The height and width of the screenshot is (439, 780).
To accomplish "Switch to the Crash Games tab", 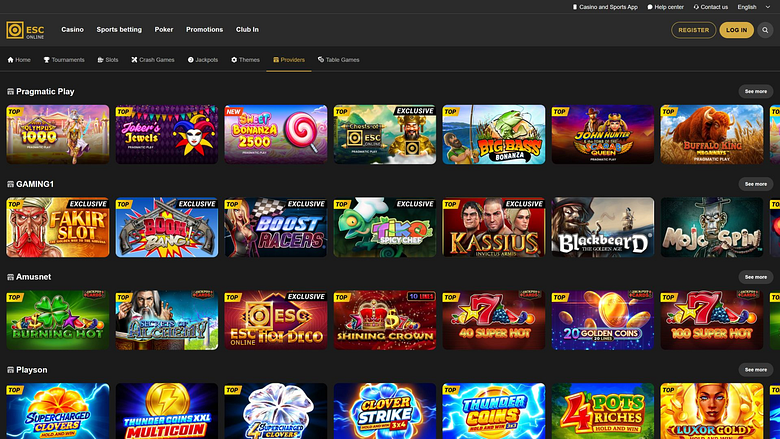I will click(x=153, y=60).
